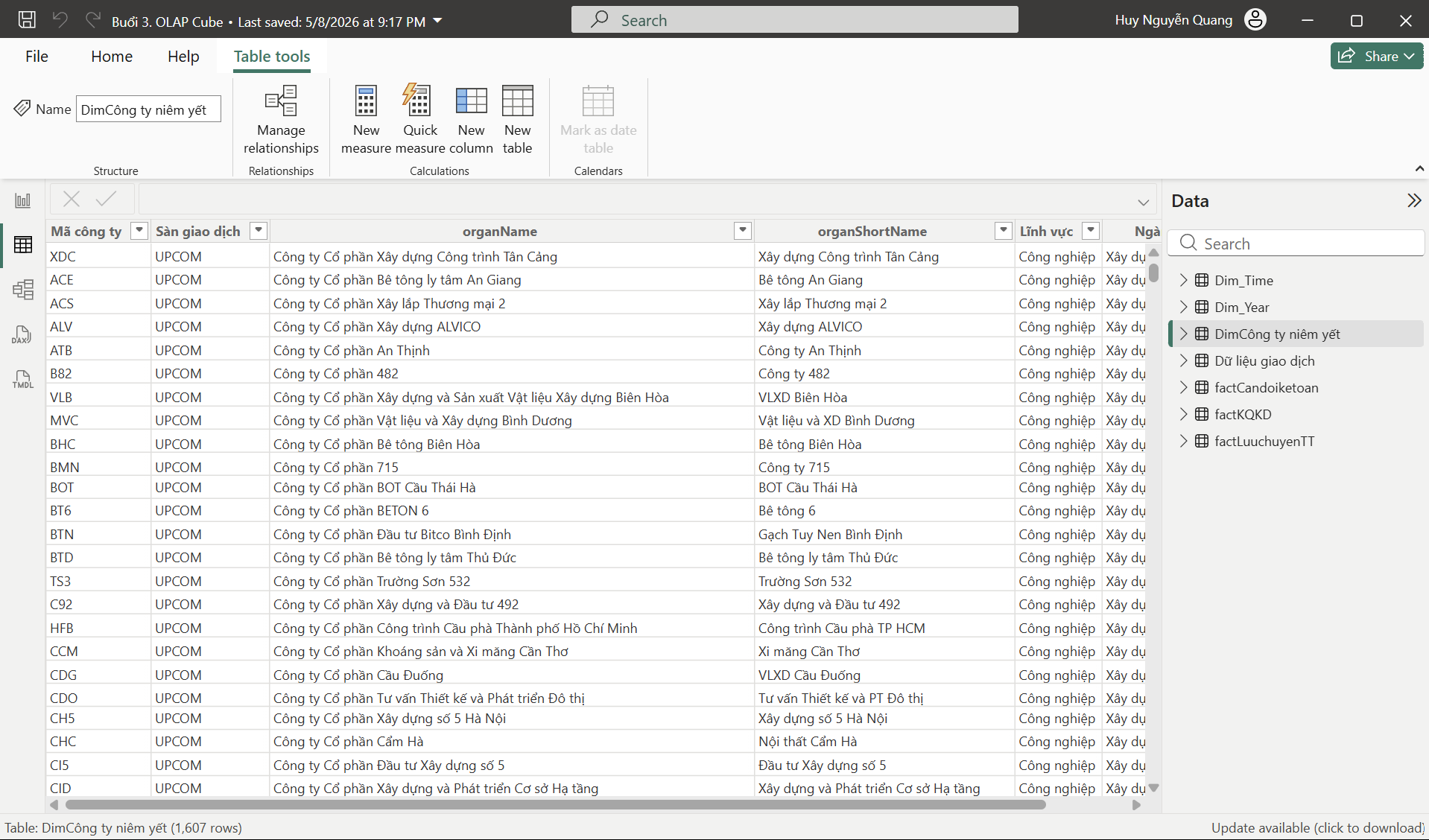Open Quick measure dialog
This screenshot has width=1429, height=840.
[420, 119]
